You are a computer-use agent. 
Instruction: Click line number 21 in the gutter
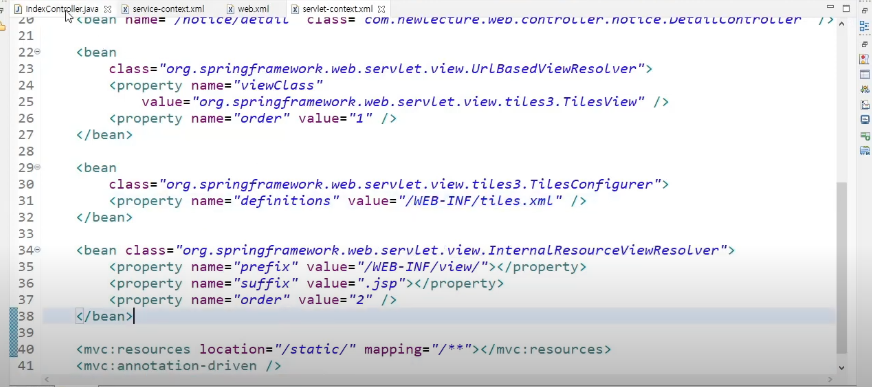coord(26,36)
